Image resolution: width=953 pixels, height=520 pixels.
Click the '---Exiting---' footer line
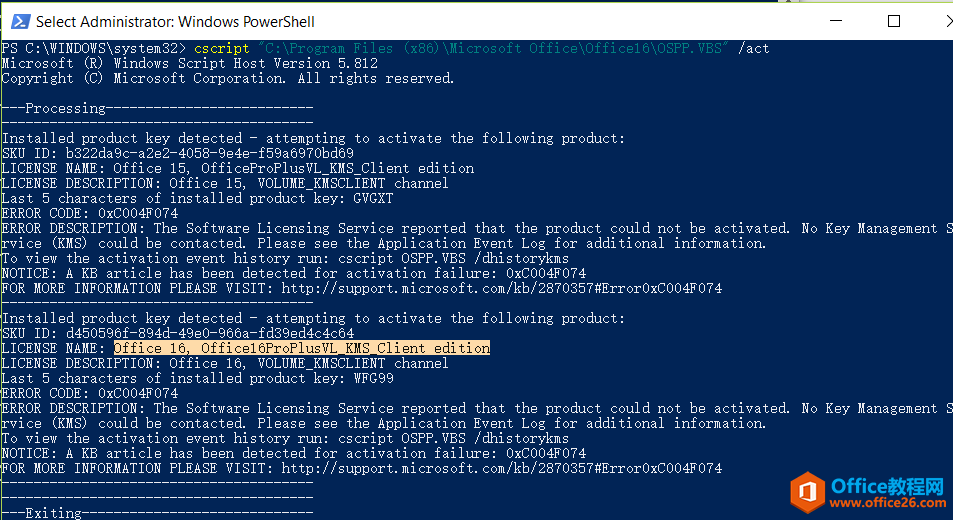(157, 513)
